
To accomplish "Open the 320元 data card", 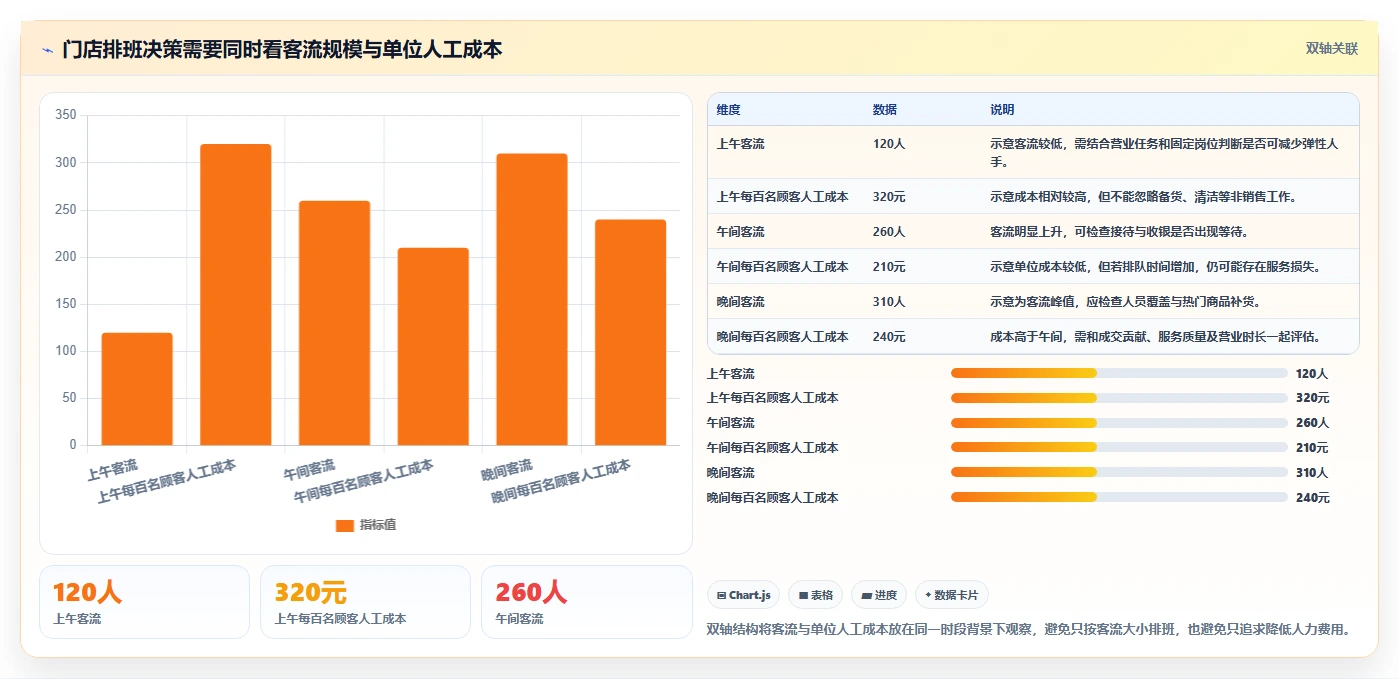I will pyautogui.click(x=365, y=602).
